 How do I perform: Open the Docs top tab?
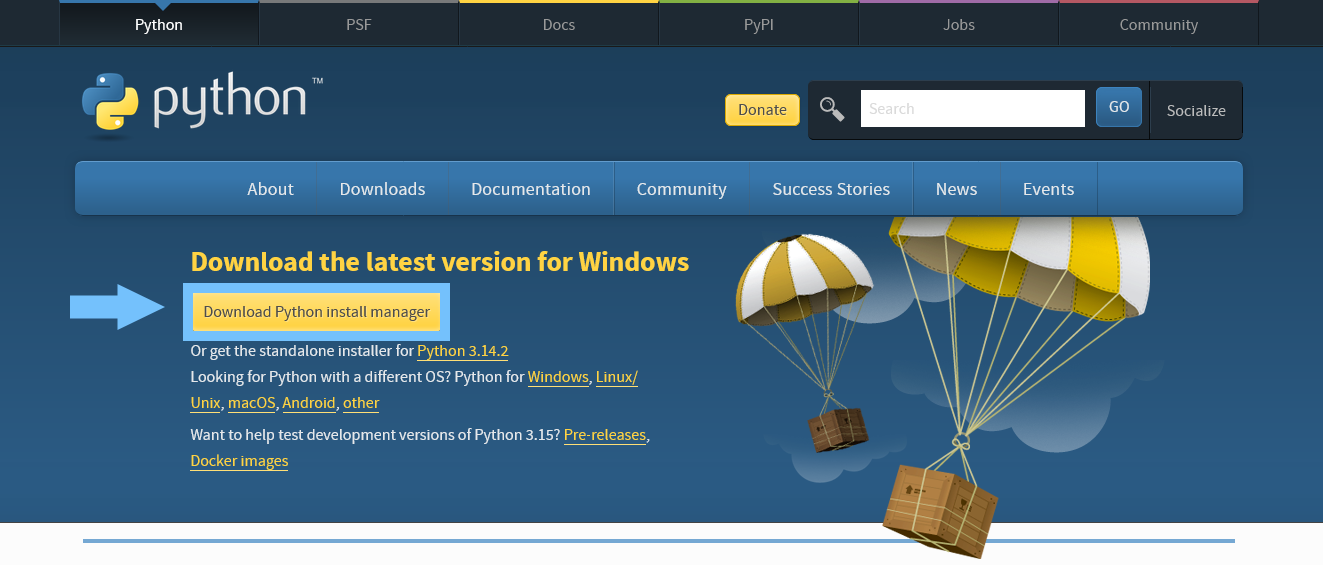pyautogui.click(x=559, y=24)
